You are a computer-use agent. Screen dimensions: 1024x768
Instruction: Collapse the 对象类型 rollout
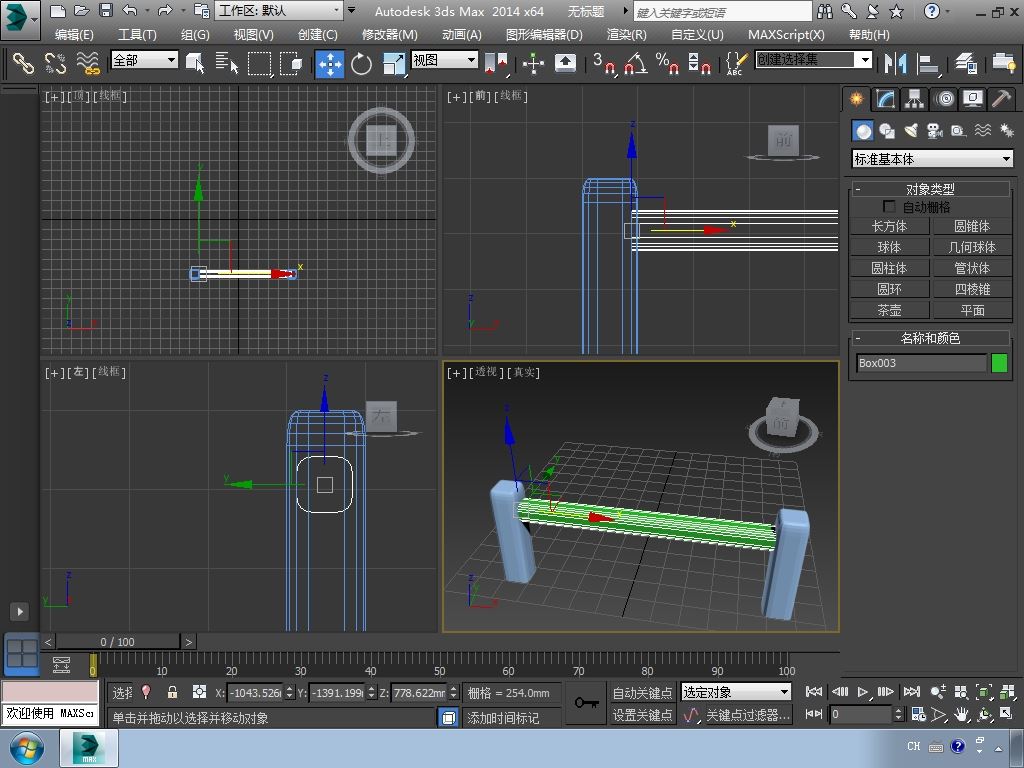pos(930,189)
